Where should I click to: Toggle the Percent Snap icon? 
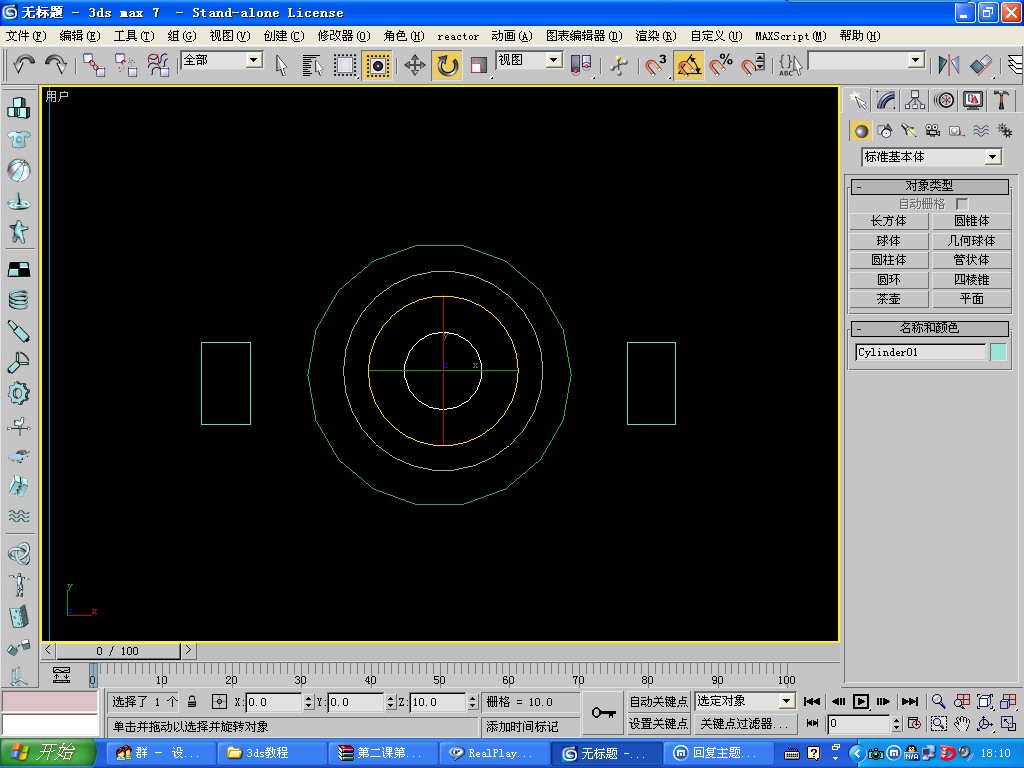click(x=721, y=65)
